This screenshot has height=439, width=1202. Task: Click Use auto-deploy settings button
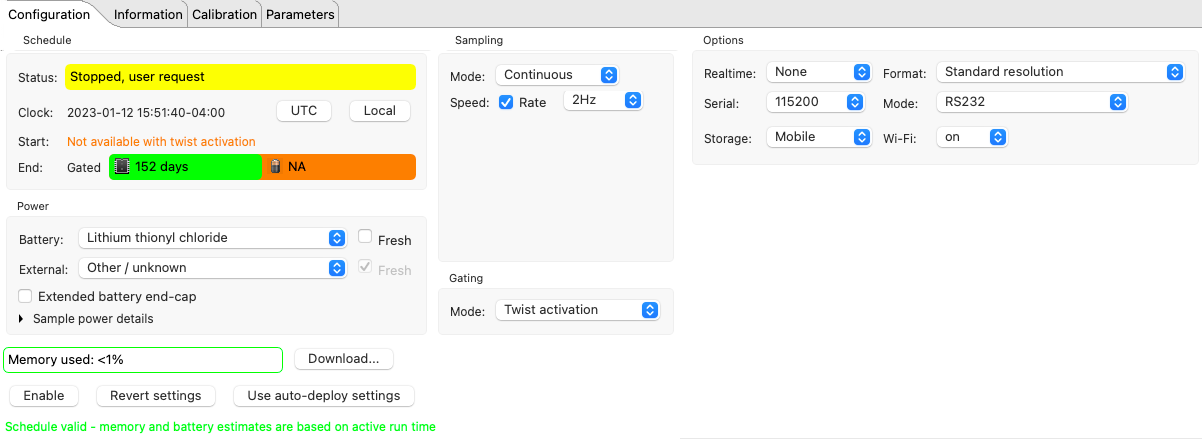click(323, 395)
